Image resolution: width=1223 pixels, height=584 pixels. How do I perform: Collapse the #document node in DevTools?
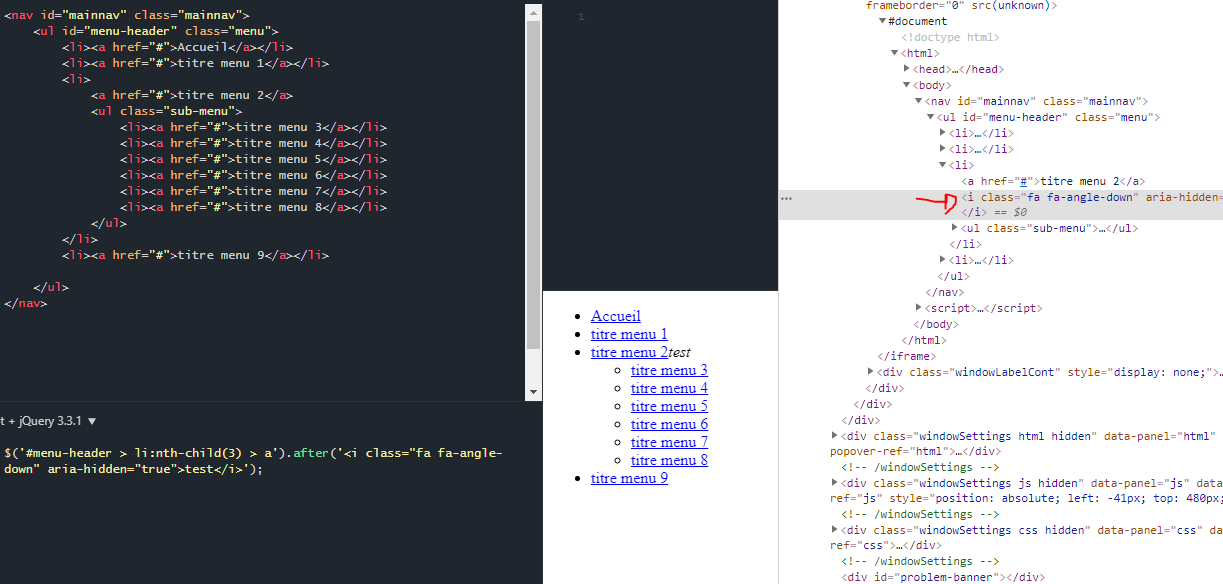883,21
